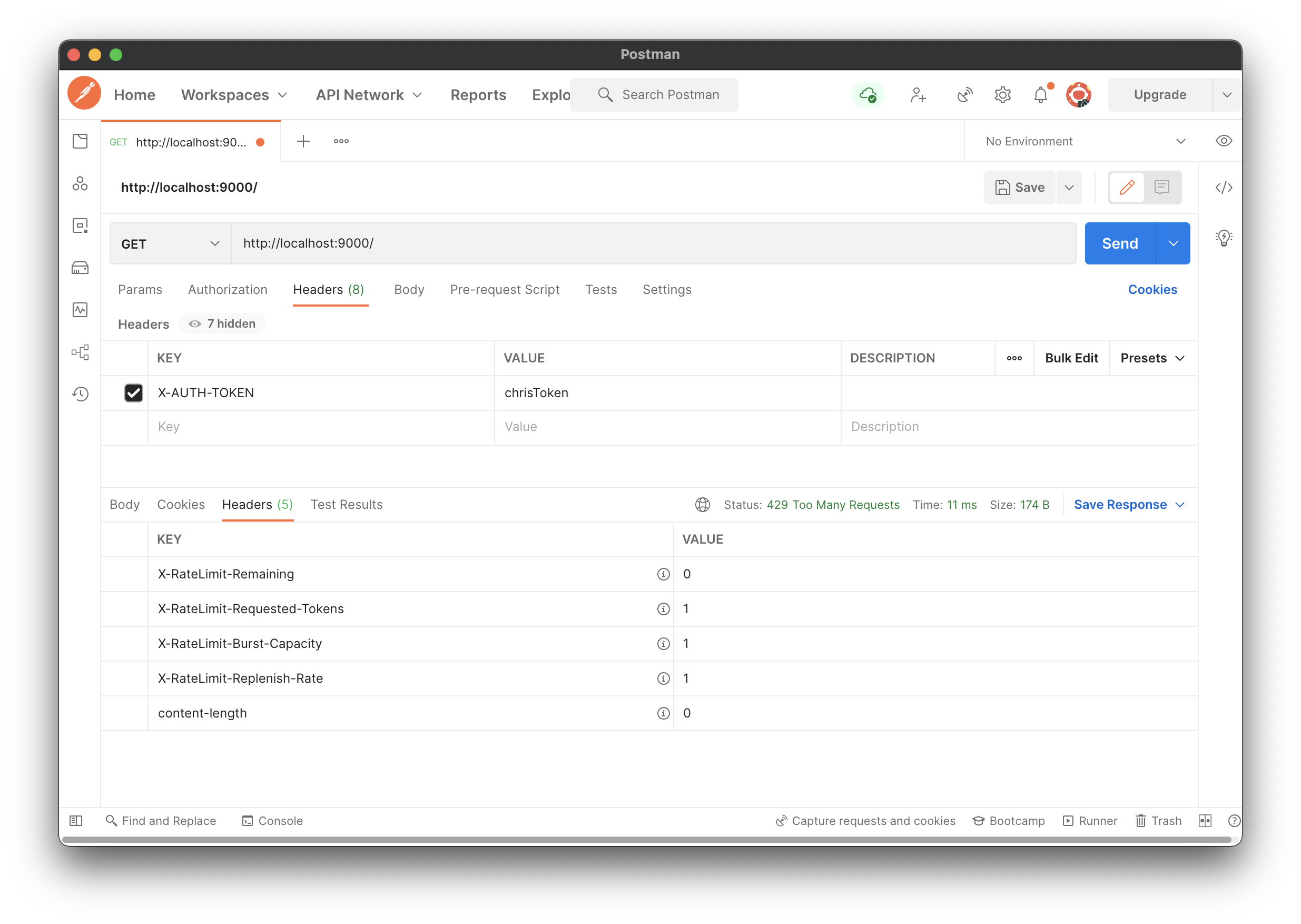1301x924 pixels.
Task: Show the 7 hidden headers
Action: coord(222,324)
